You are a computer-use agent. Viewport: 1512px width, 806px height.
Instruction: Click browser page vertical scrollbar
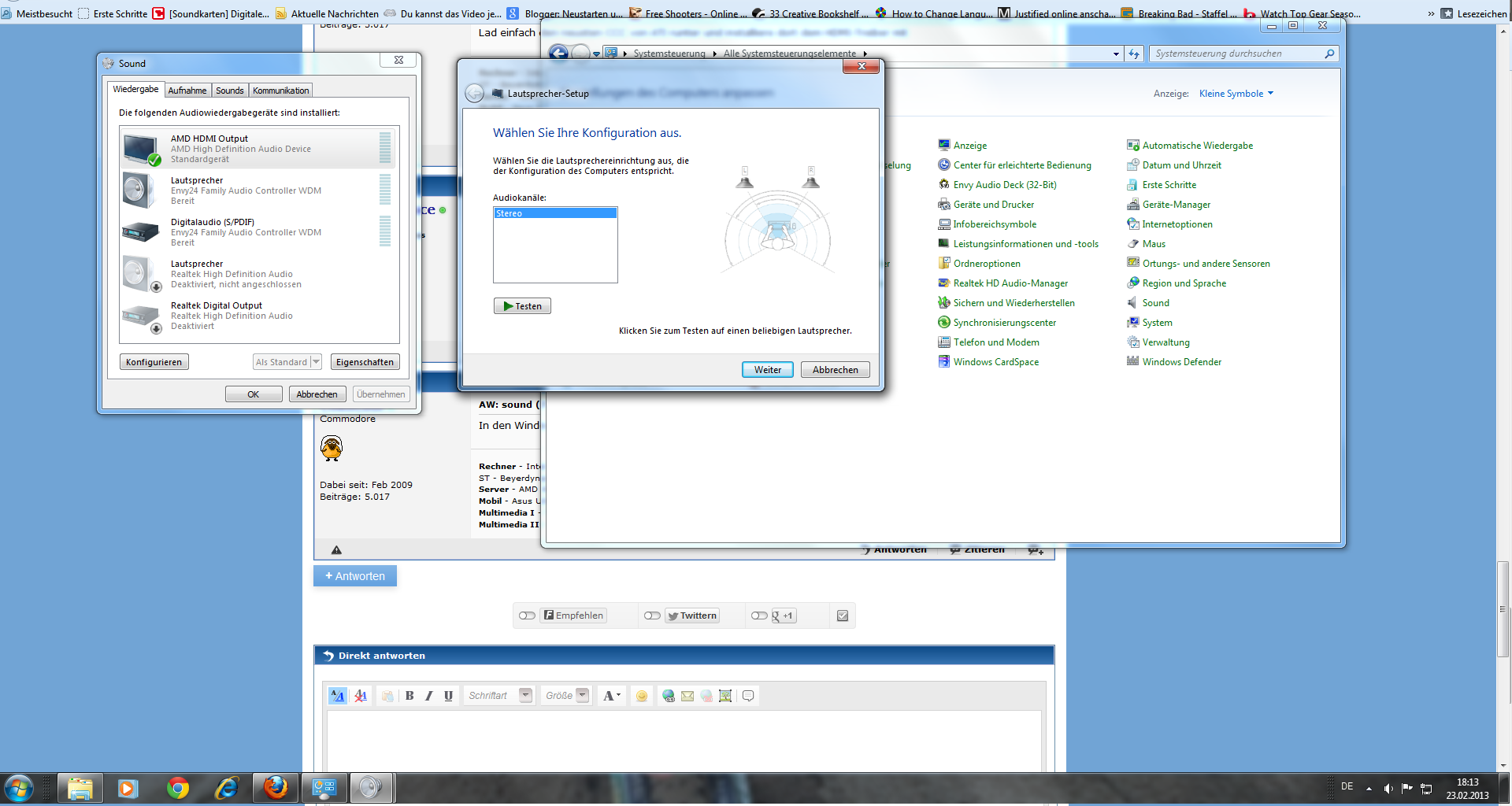click(x=1503, y=609)
